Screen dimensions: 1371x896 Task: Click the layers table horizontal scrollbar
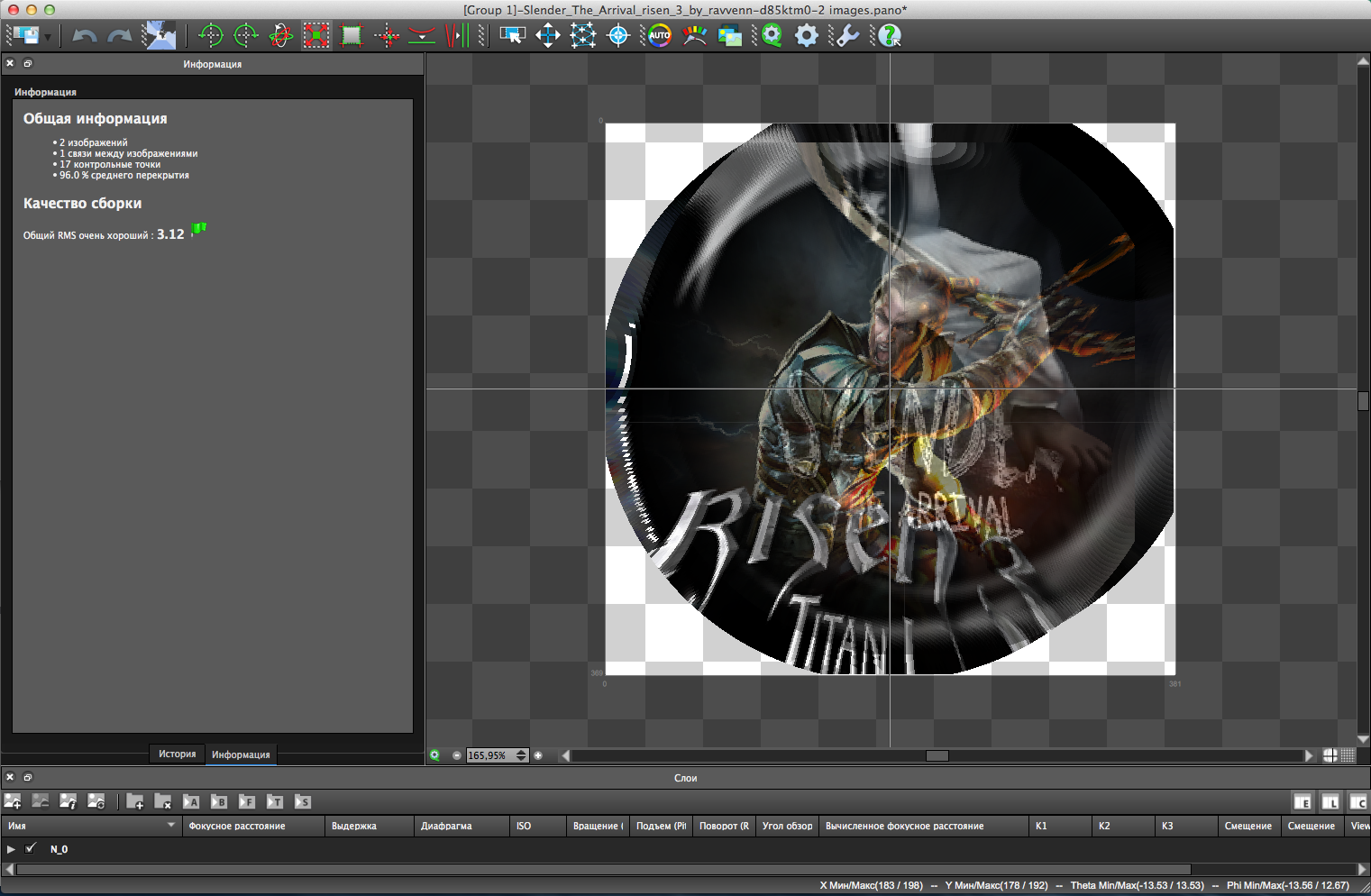click(x=604, y=869)
